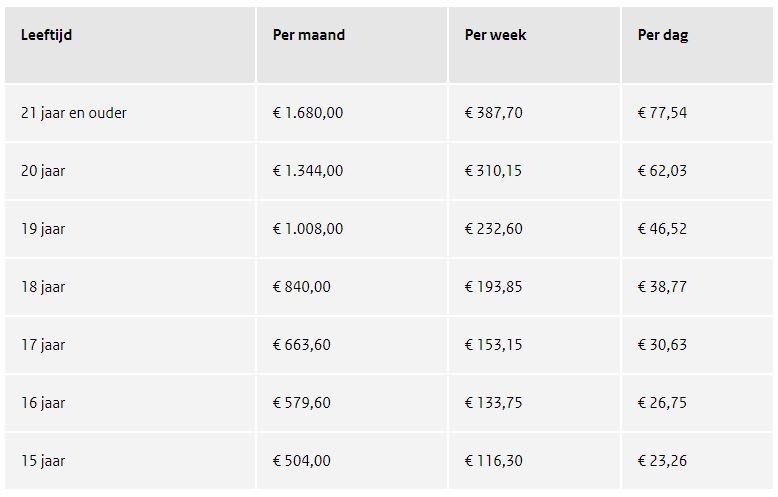Select the € 23,26 daily amount
Viewport: 778px width, 497px height.
[662, 461]
